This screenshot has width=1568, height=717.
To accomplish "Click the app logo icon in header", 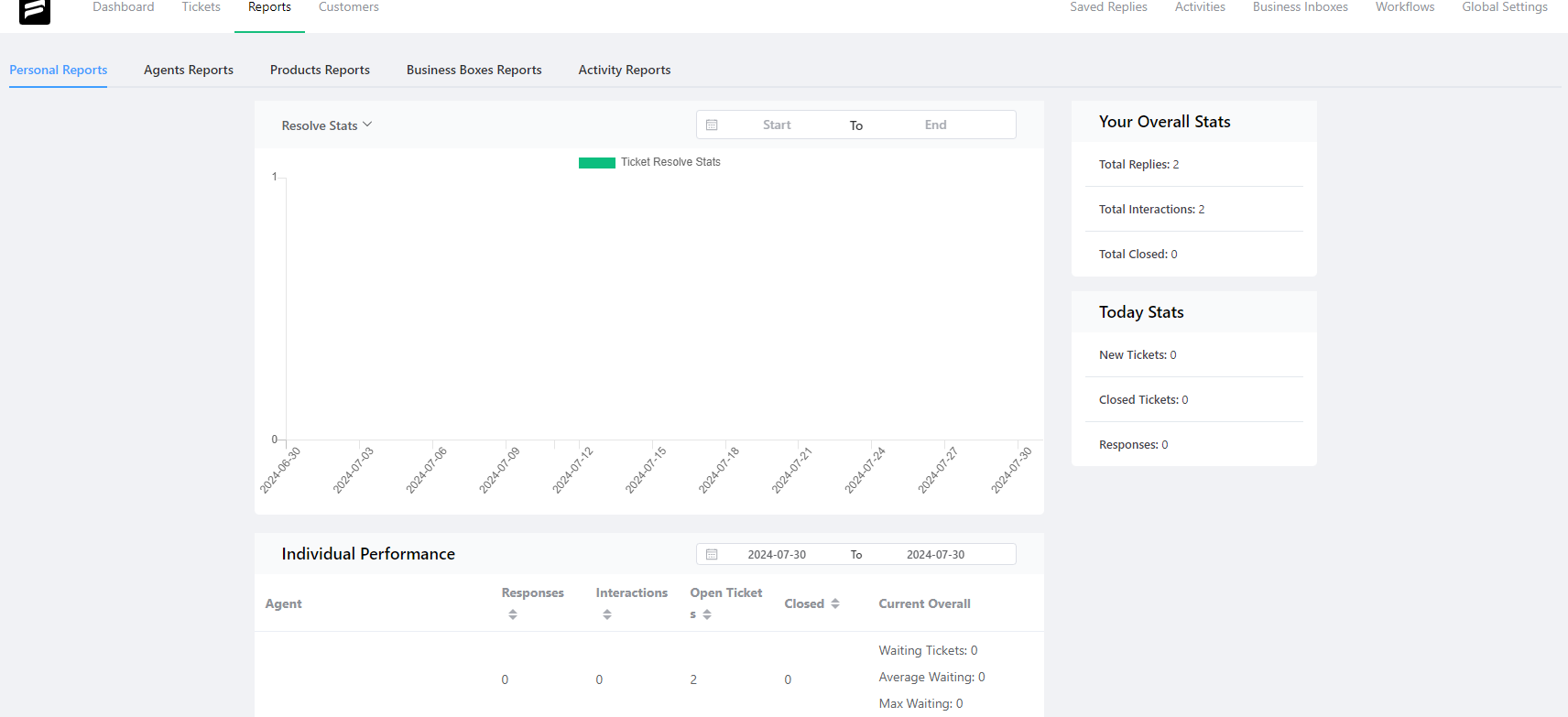I will coord(35,10).
